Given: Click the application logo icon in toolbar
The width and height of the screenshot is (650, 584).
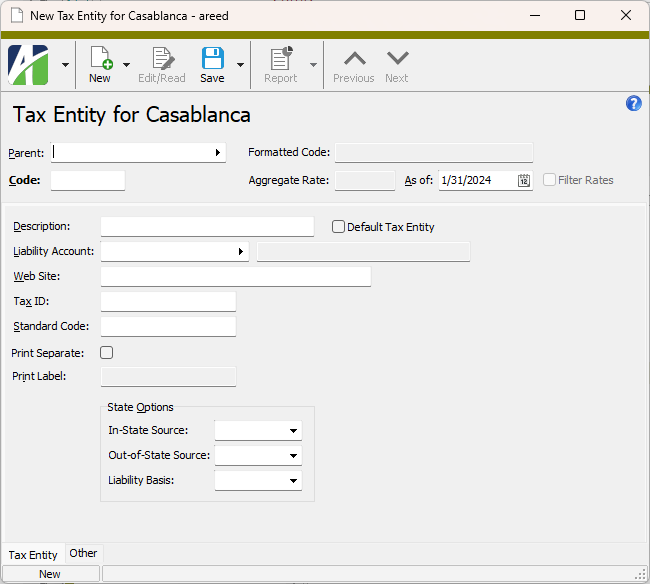Looking at the screenshot, I should [29, 65].
